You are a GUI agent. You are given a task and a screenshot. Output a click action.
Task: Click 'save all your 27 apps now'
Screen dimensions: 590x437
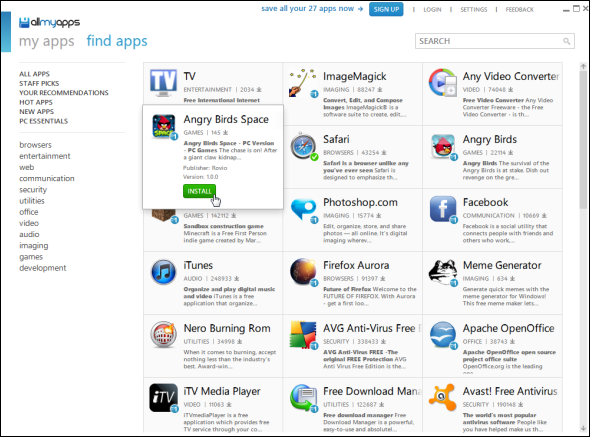point(312,9)
